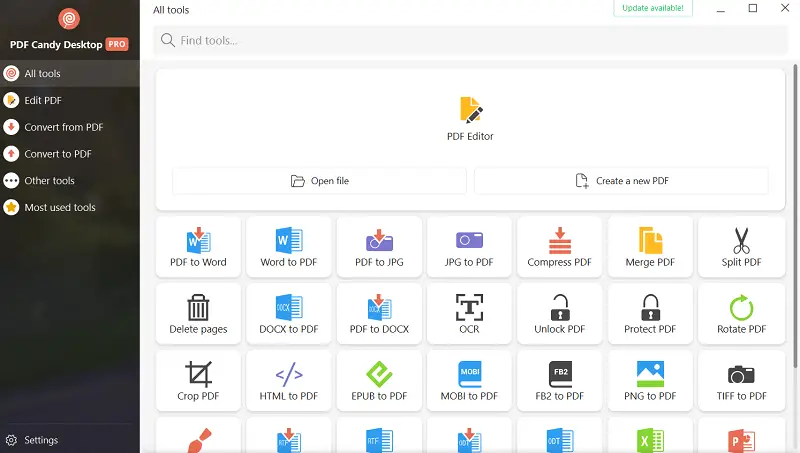This screenshot has width=800, height=453.
Task: Show Other tools category
Action: pyautogui.click(x=70, y=181)
